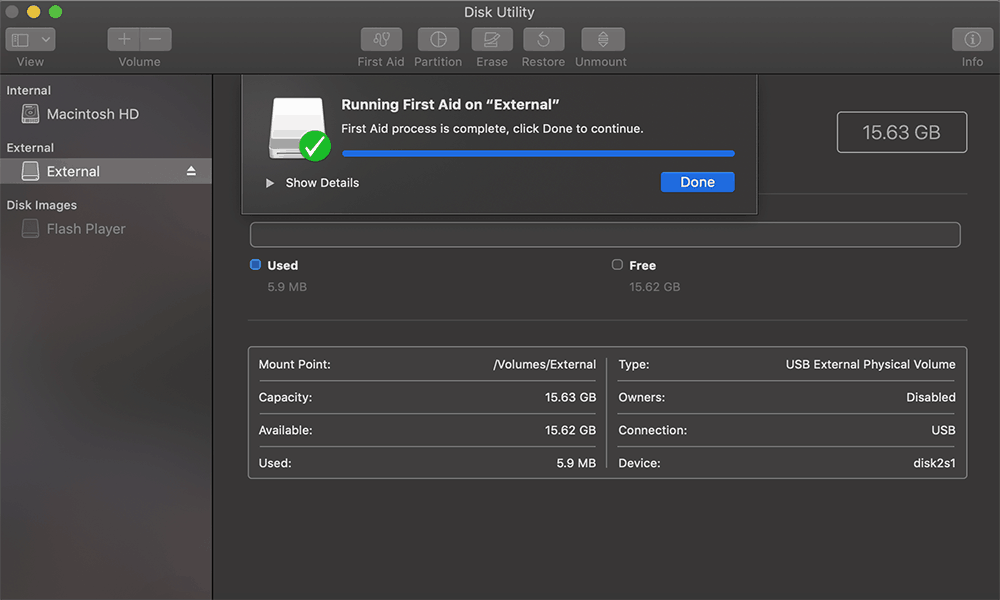Click the disk usage bar
The width and height of the screenshot is (1000, 600).
[x=605, y=235]
